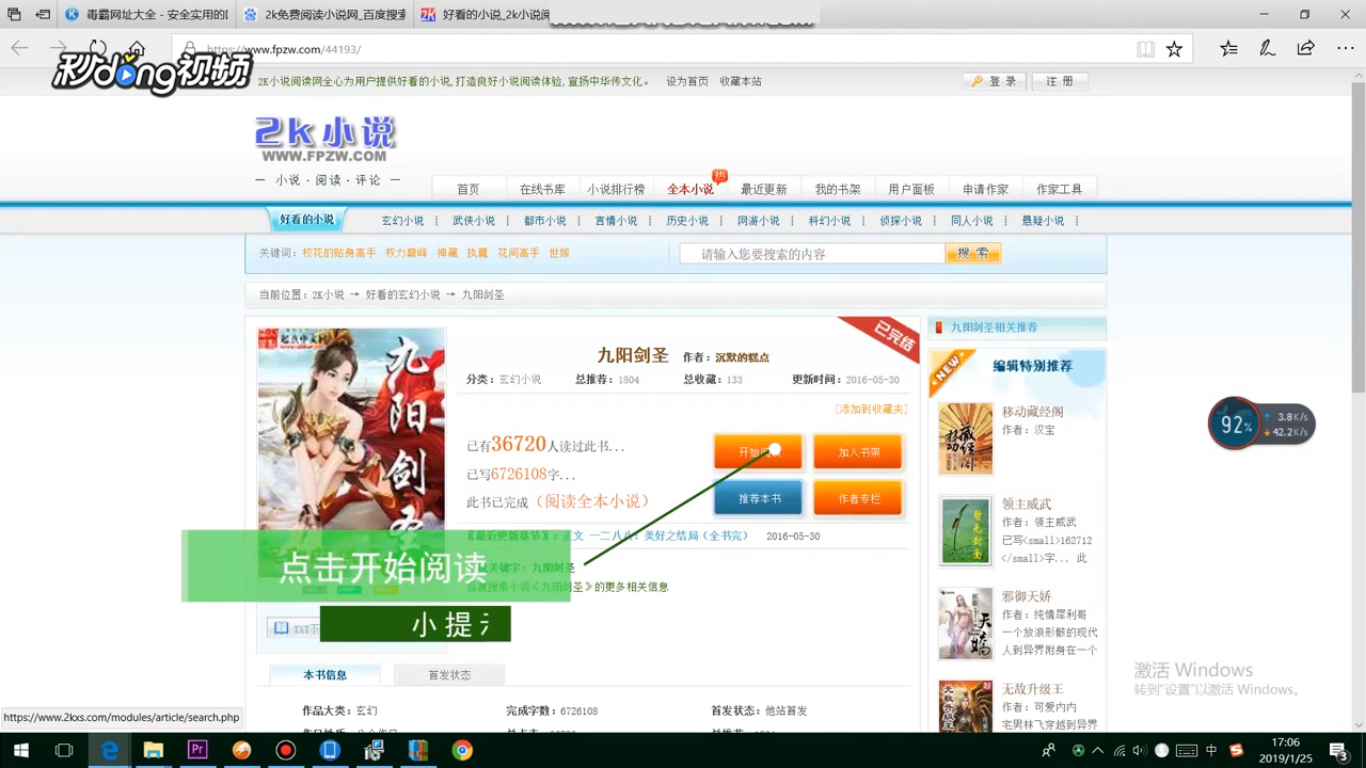This screenshot has width=1366, height=768.
Task: Click the Edge favorites star icon
Action: pyautogui.click(x=1174, y=49)
